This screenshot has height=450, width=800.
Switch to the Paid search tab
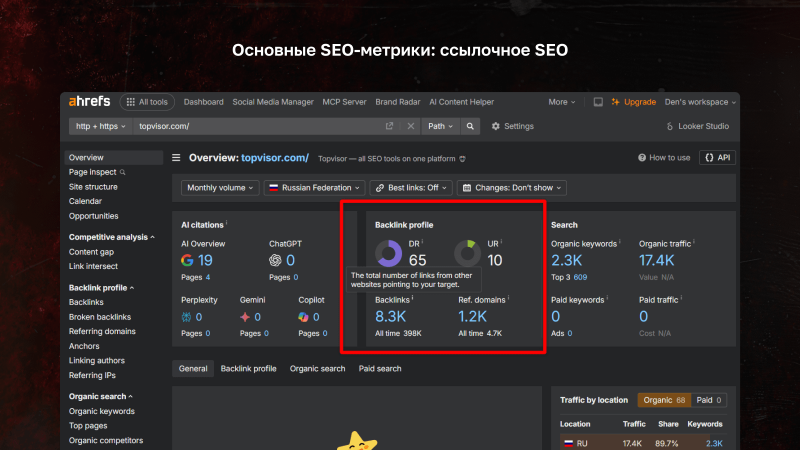click(x=380, y=368)
